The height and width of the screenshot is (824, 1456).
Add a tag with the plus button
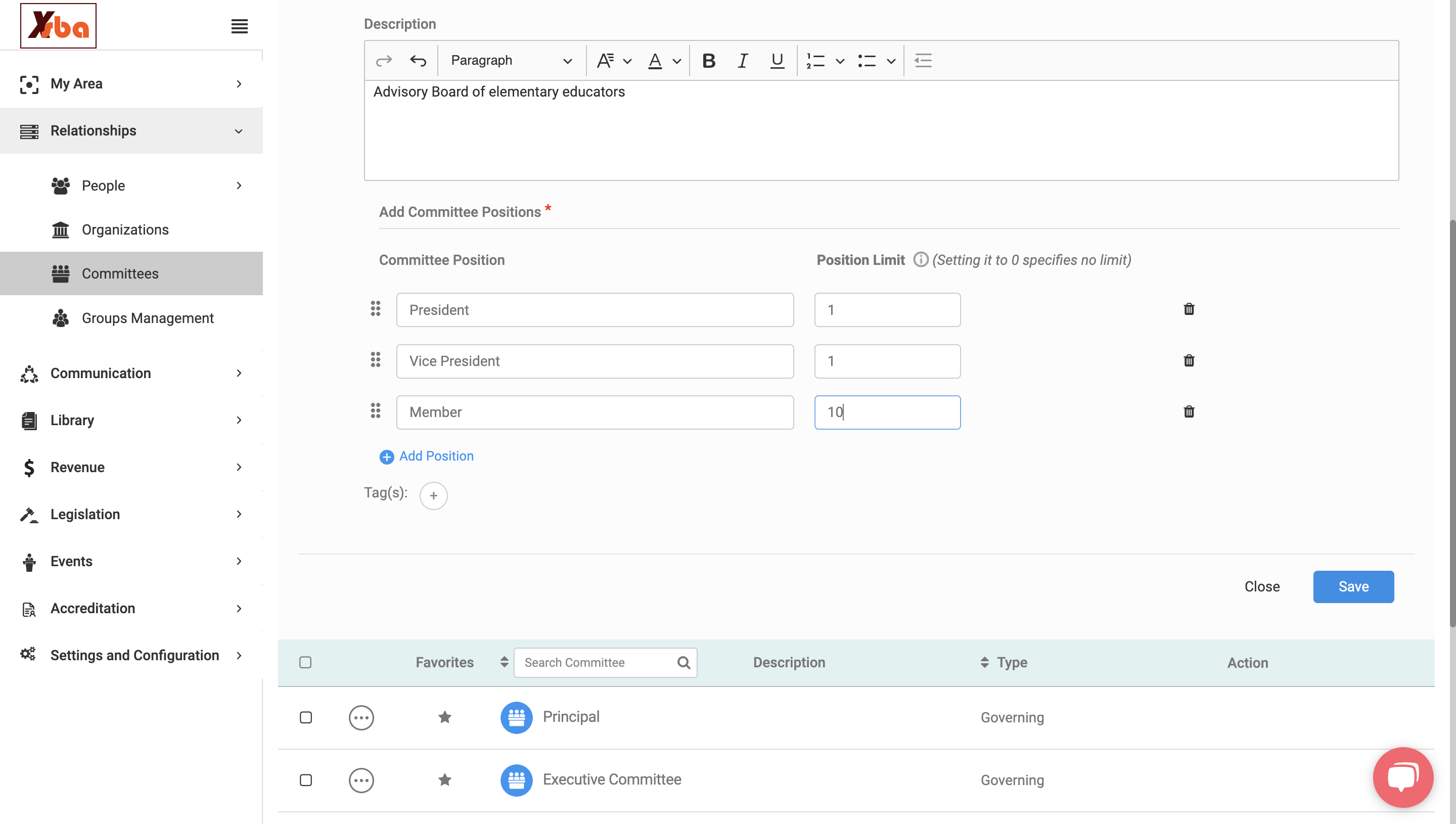[433, 496]
